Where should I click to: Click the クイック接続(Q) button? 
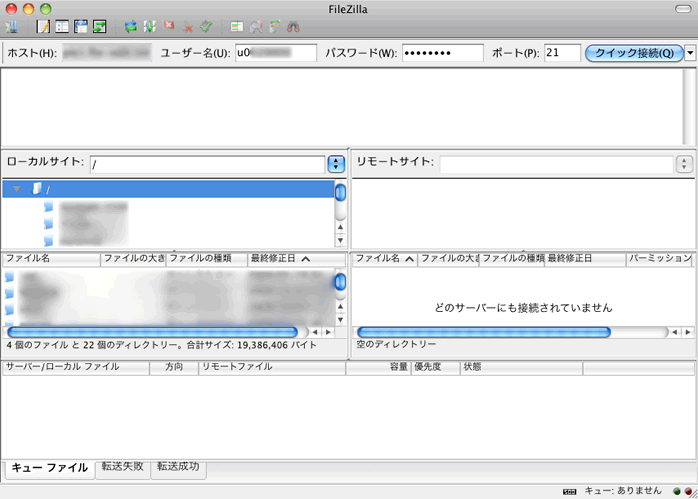point(634,53)
